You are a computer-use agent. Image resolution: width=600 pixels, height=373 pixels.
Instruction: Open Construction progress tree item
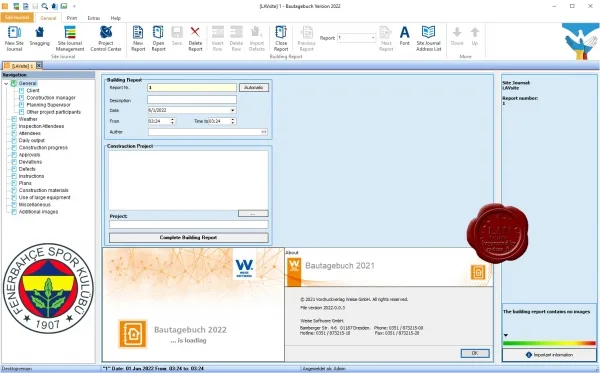[43, 148]
